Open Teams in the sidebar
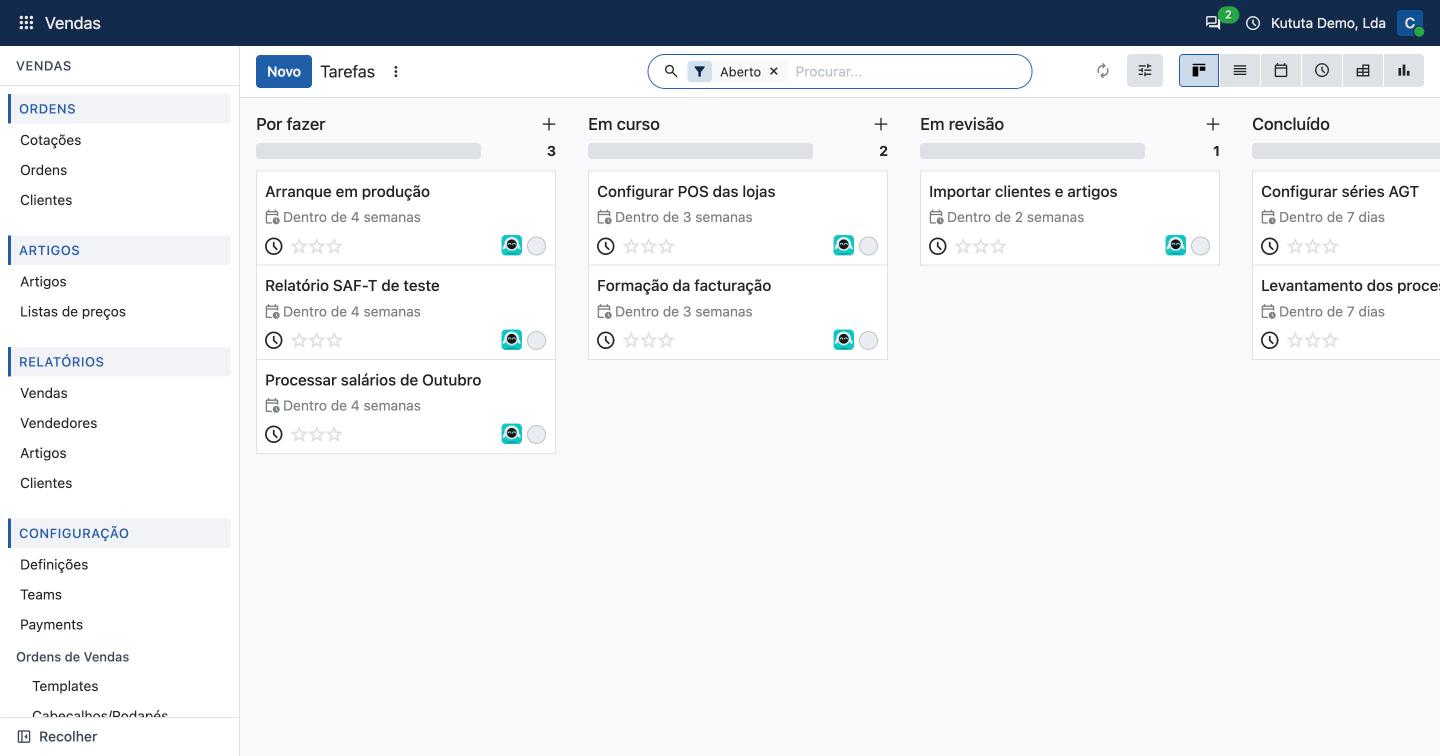Viewport: 1440px width, 756px height. [x=41, y=595]
